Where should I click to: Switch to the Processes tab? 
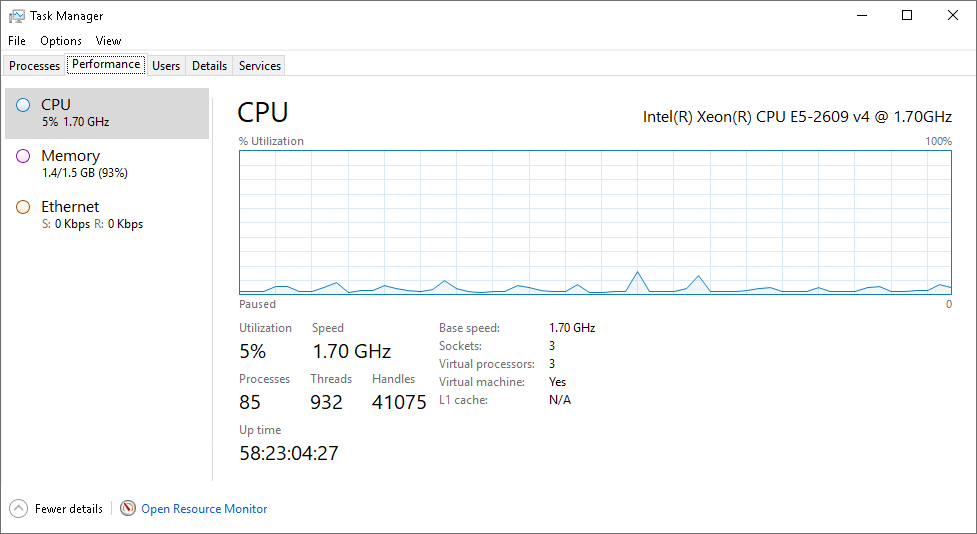coord(34,65)
